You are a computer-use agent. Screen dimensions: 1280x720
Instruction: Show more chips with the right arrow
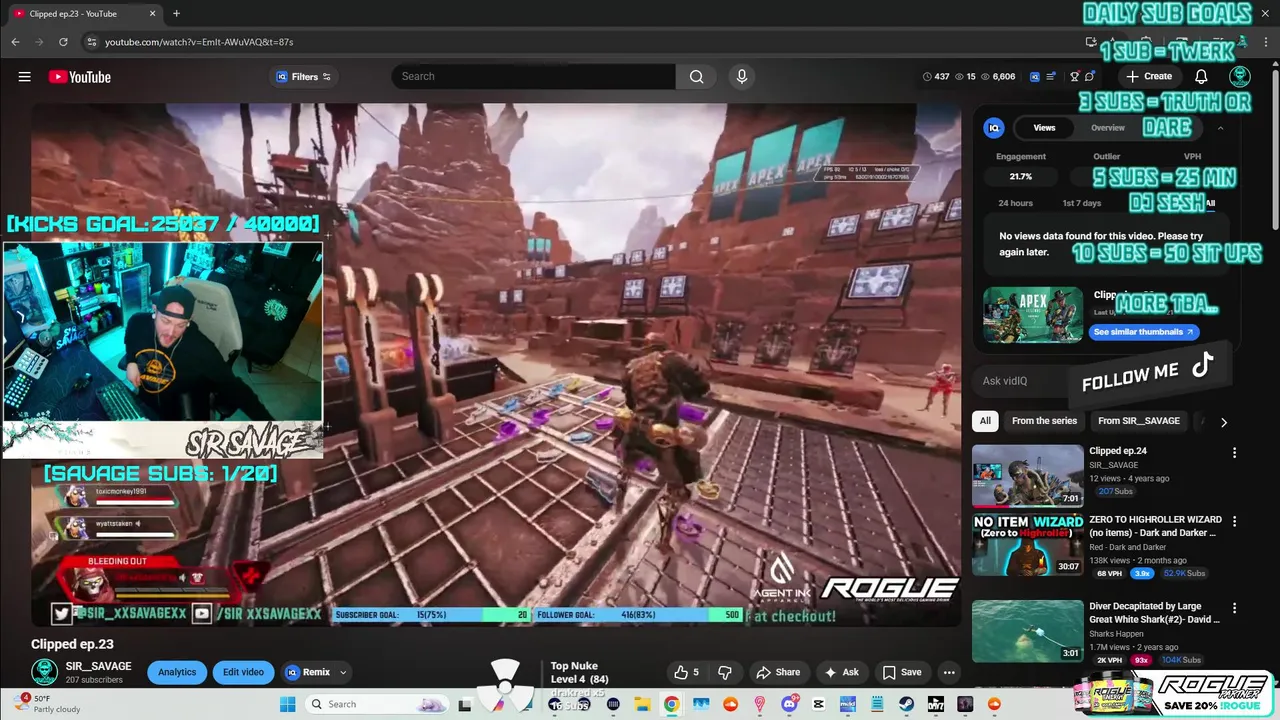click(x=1223, y=422)
